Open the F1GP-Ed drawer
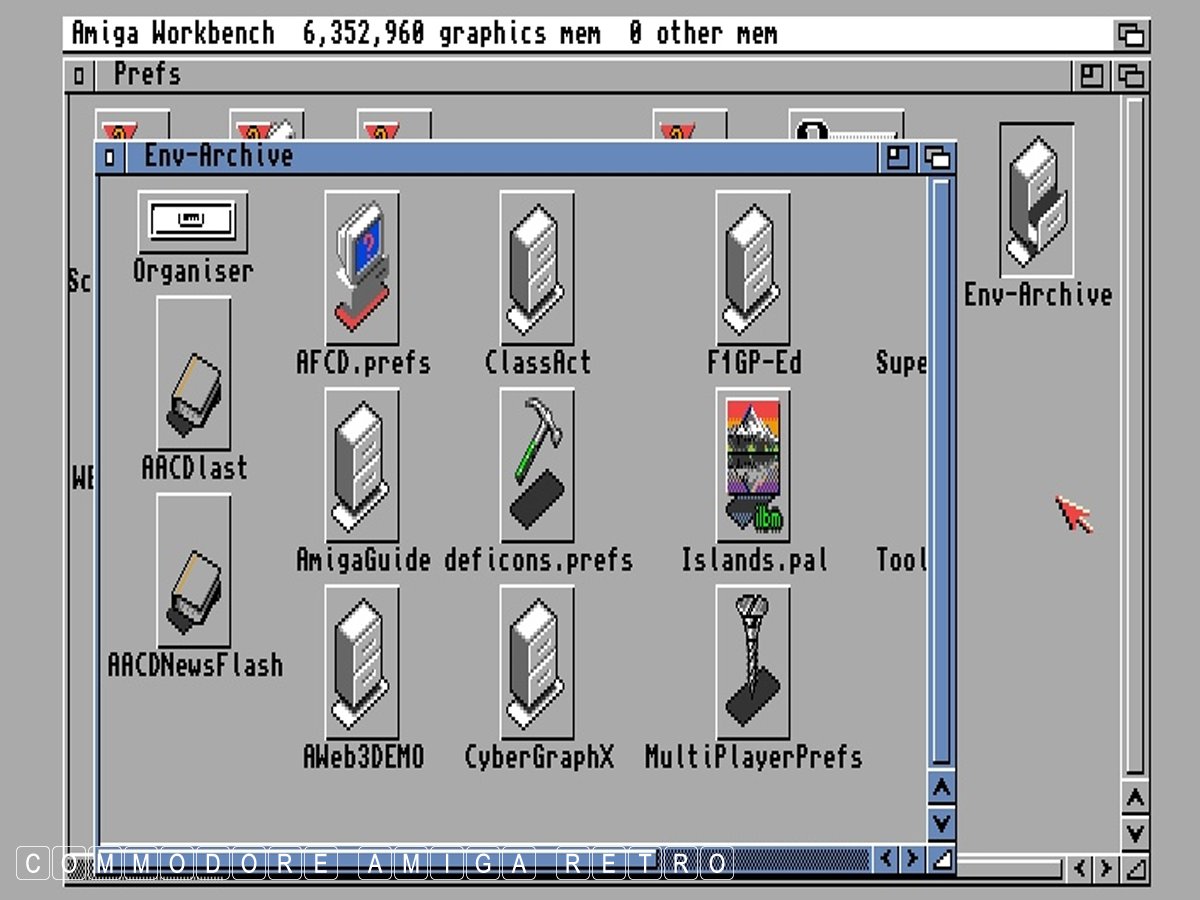The image size is (1200, 900). pyautogui.click(x=752, y=267)
